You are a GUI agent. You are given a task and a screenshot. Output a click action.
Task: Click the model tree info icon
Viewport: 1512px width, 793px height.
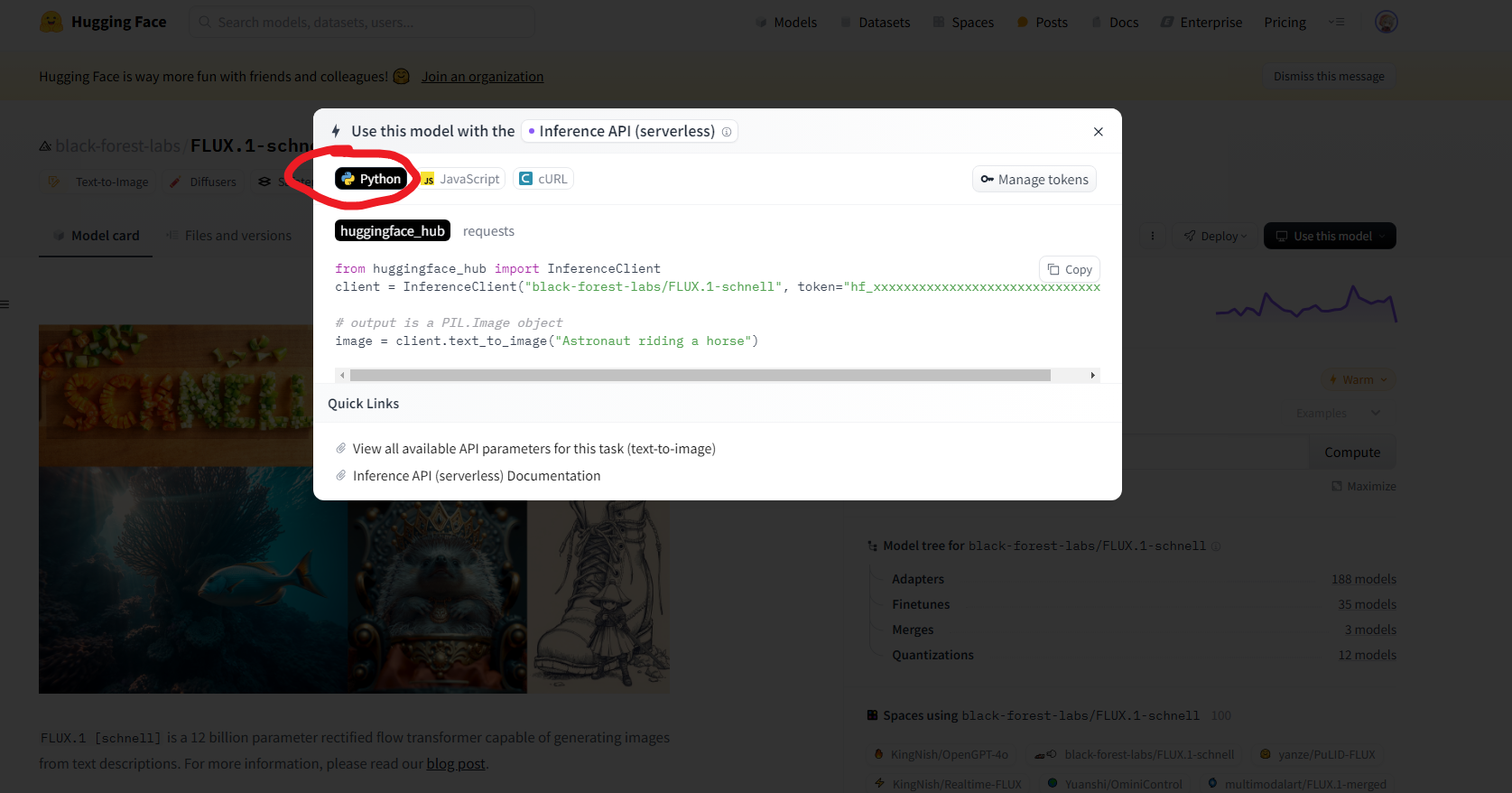tap(1216, 546)
